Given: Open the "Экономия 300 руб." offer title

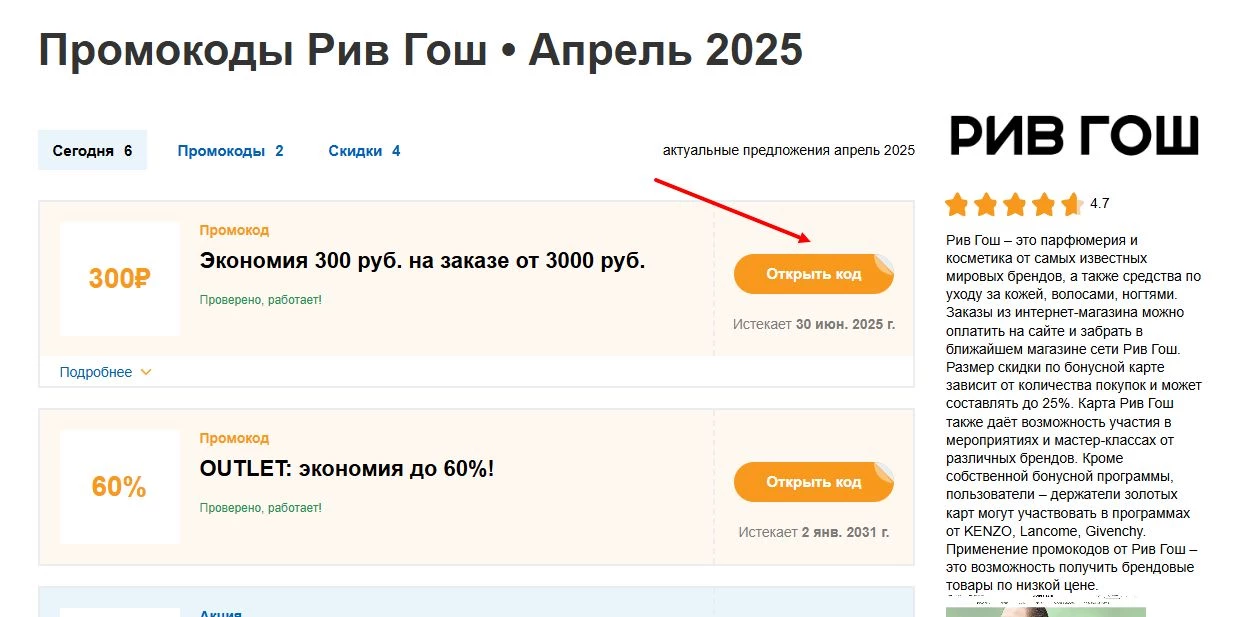Looking at the screenshot, I should [422, 262].
